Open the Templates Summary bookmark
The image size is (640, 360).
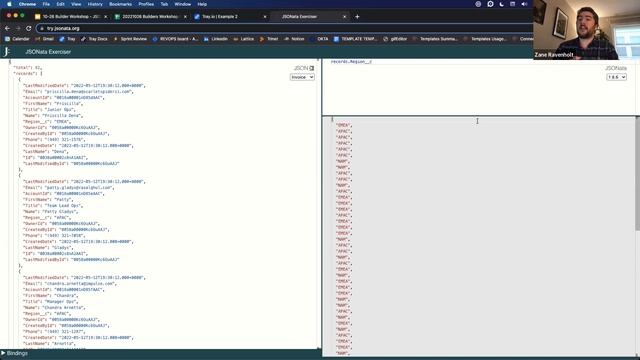coord(435,39)
